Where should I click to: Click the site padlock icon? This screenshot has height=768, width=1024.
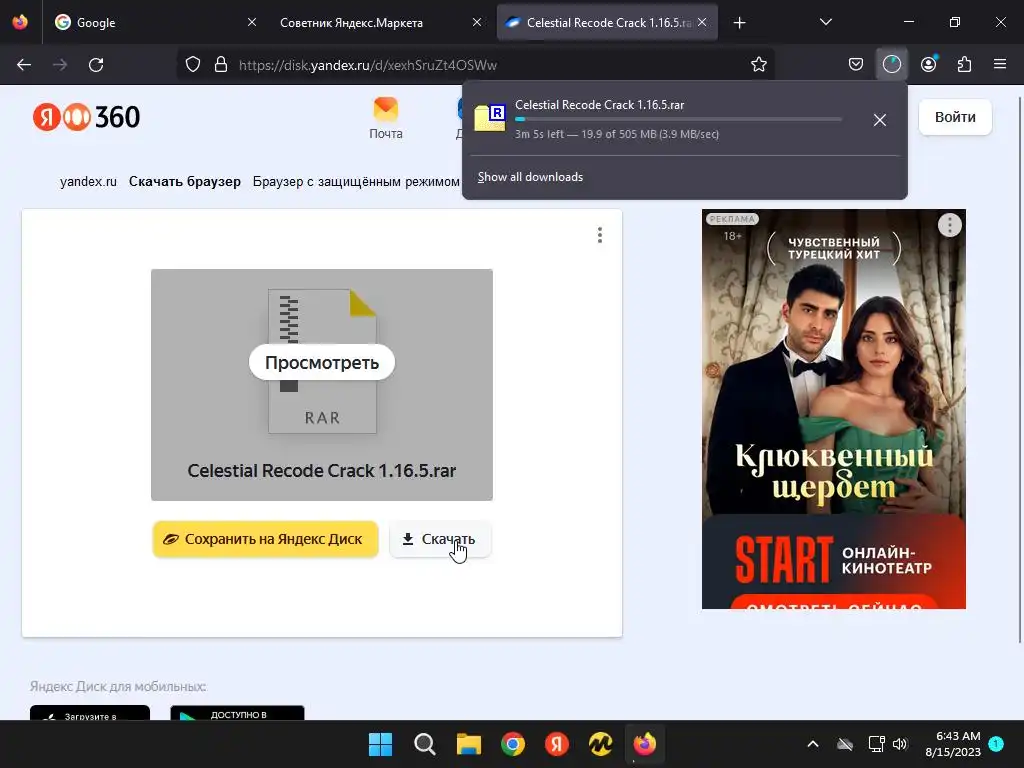(221, 65)
